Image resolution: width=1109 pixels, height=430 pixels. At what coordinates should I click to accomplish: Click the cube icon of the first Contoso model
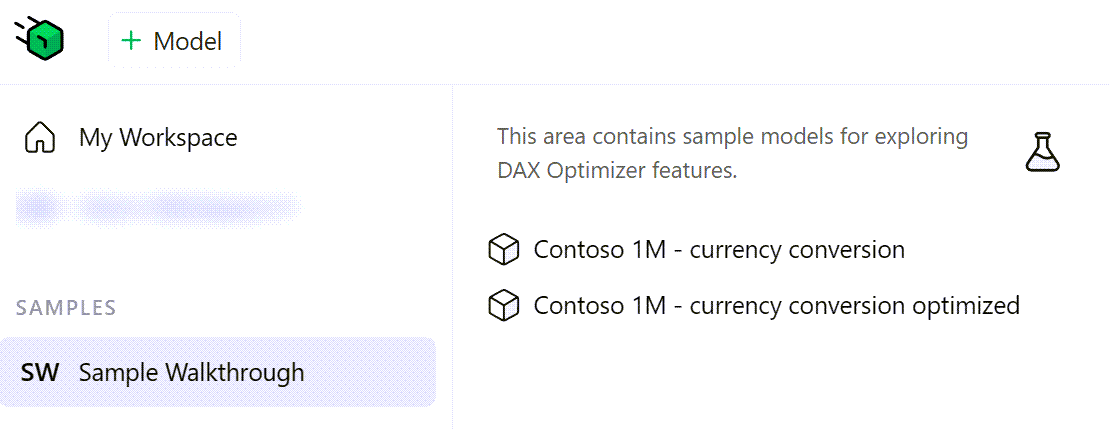click(504, 250)
